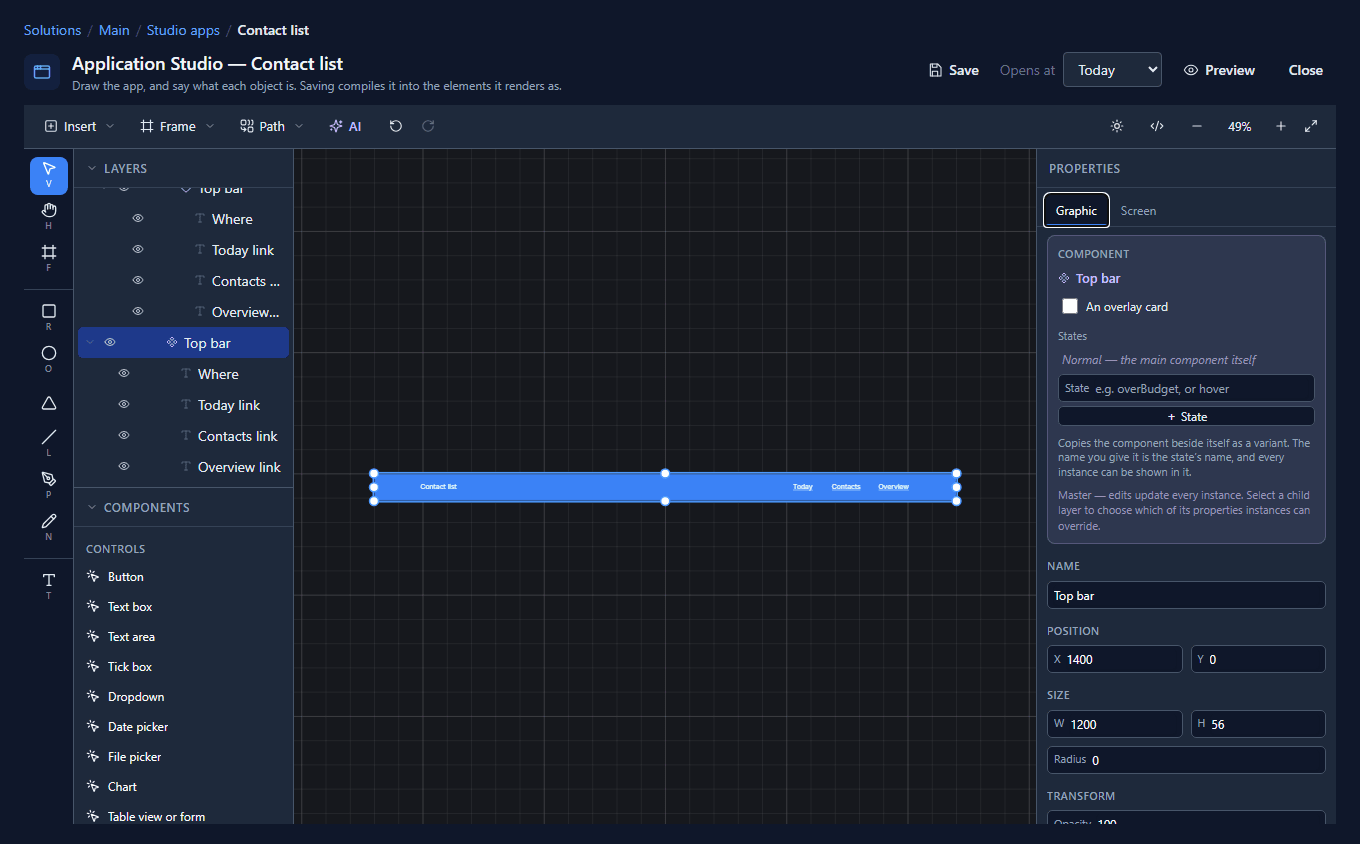Pick the Hand (H) pan tool
The height and width of the screenshot is (844, 1360).
(49, 217)
